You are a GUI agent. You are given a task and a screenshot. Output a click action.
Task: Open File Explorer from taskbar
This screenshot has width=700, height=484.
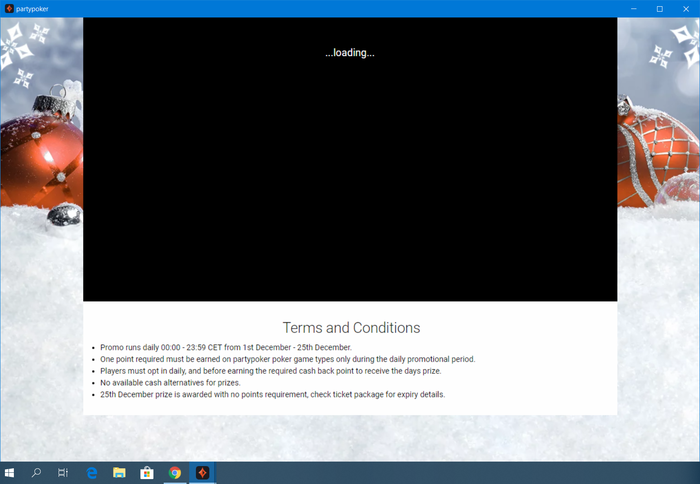pyautogui.click(x=119, y=472)
